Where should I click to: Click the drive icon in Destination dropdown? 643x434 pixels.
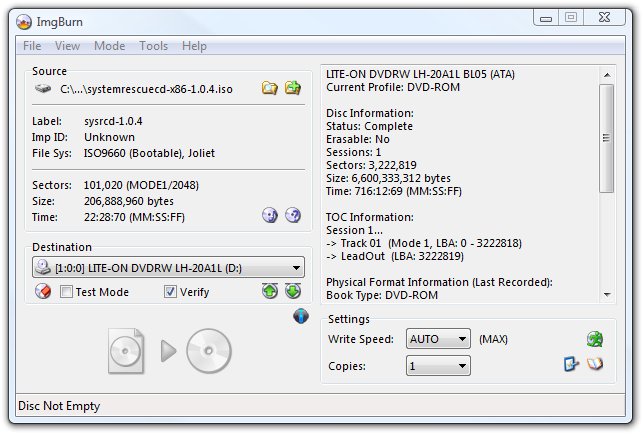(x=43, y=267)
